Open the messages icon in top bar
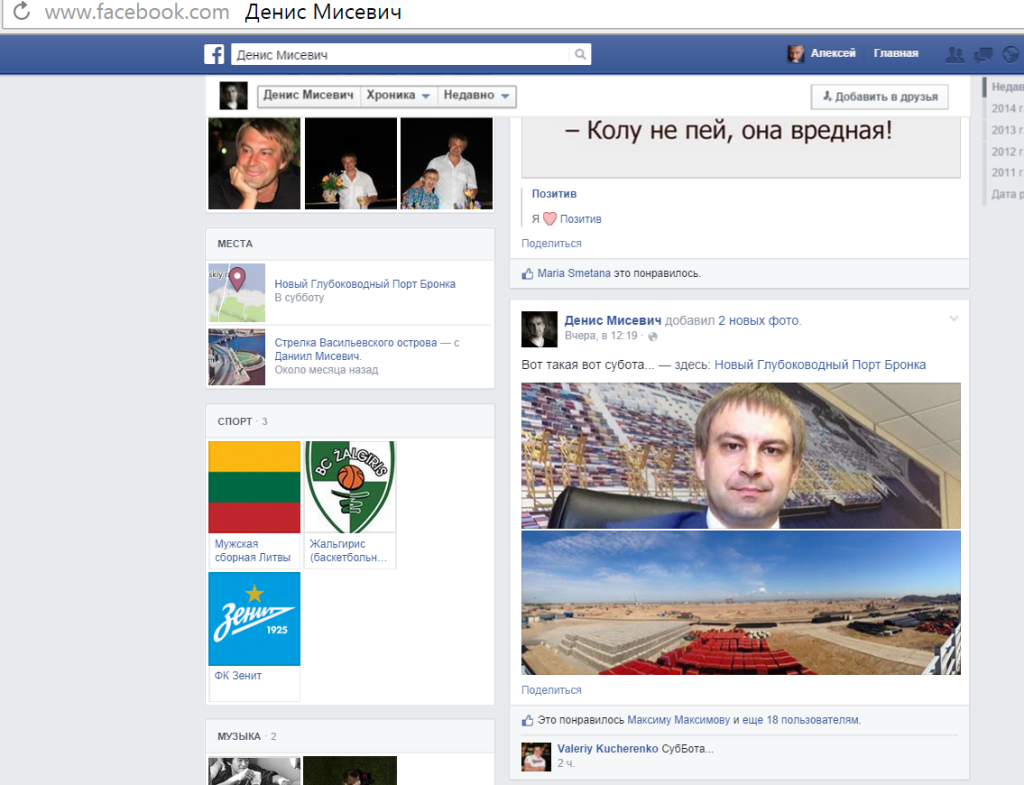 (983, 55)
